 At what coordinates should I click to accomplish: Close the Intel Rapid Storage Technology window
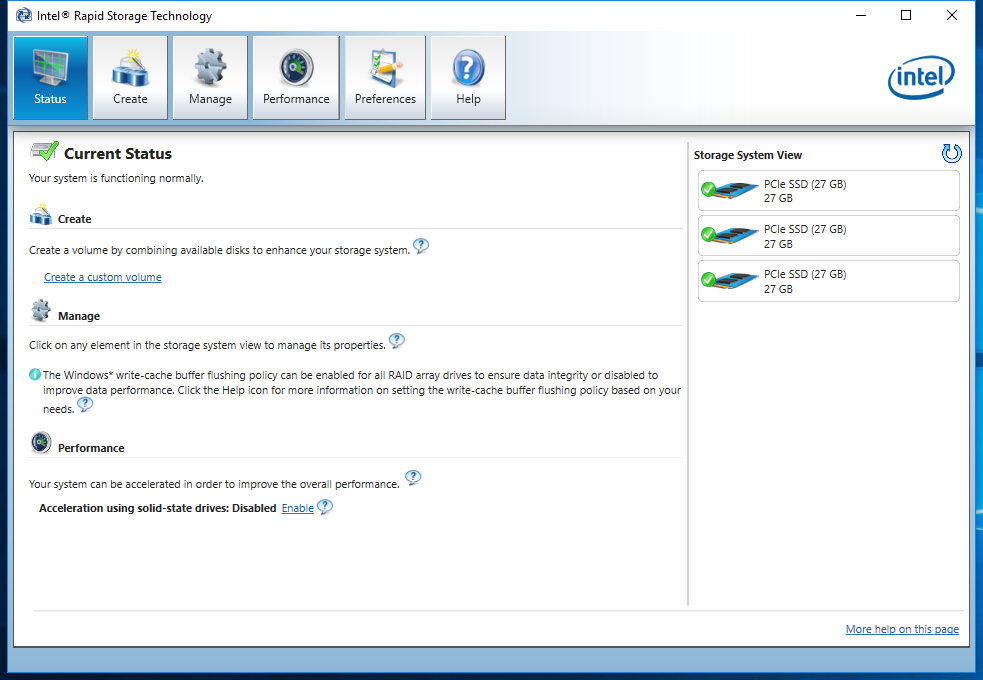tap(952, 15)
